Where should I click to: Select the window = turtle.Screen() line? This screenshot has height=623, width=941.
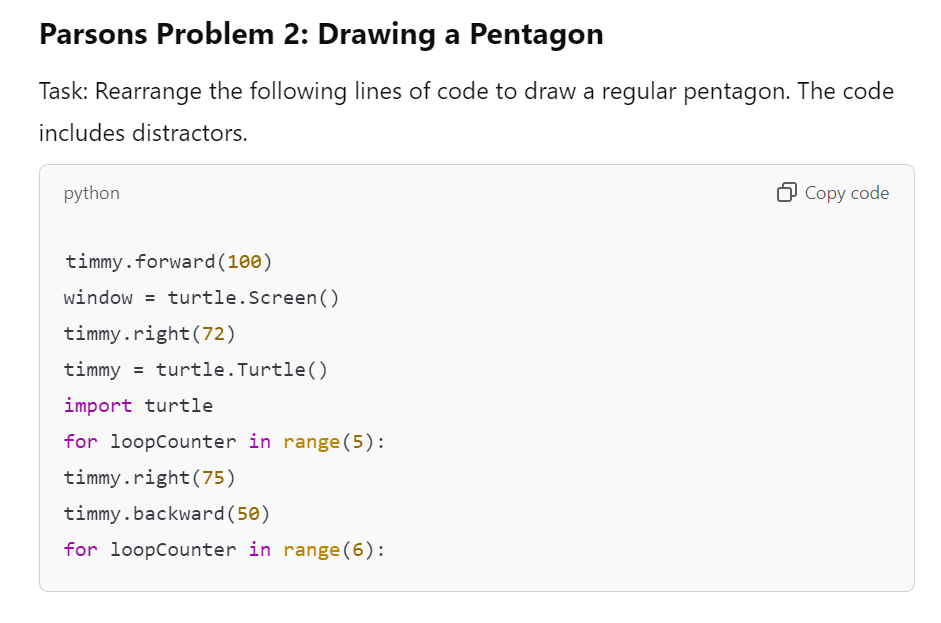pos(200,297)
